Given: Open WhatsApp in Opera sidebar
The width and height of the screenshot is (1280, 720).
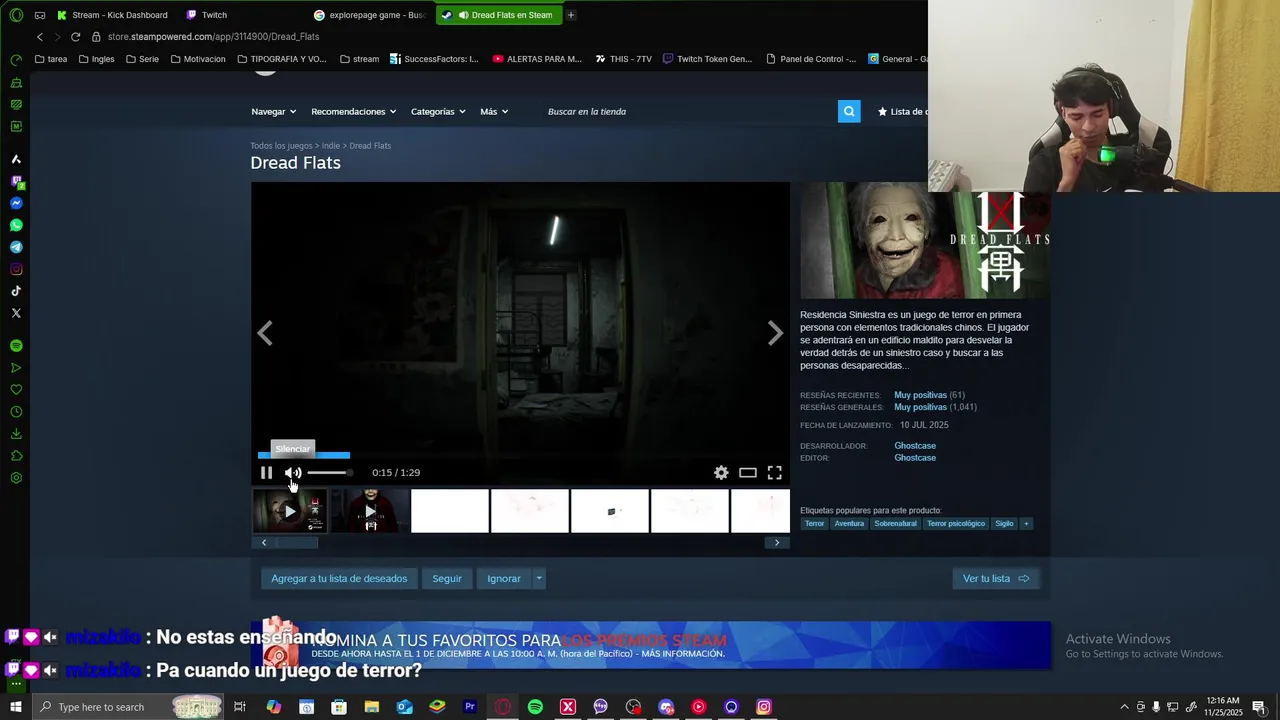Looking at the screenshot, I should [x=16, y=225].
